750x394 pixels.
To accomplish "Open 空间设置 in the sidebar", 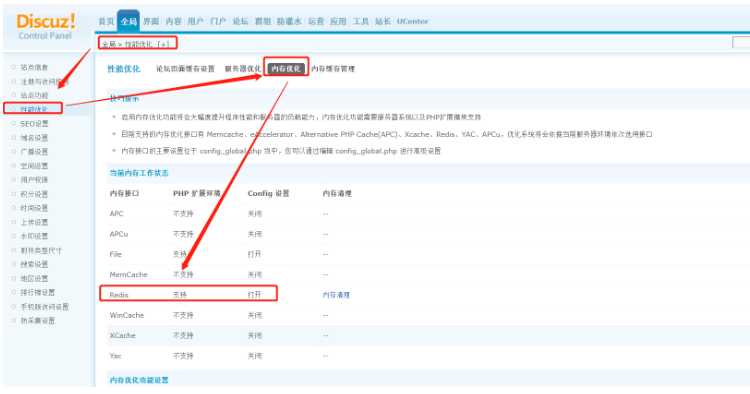I will [x=34, y=166].
